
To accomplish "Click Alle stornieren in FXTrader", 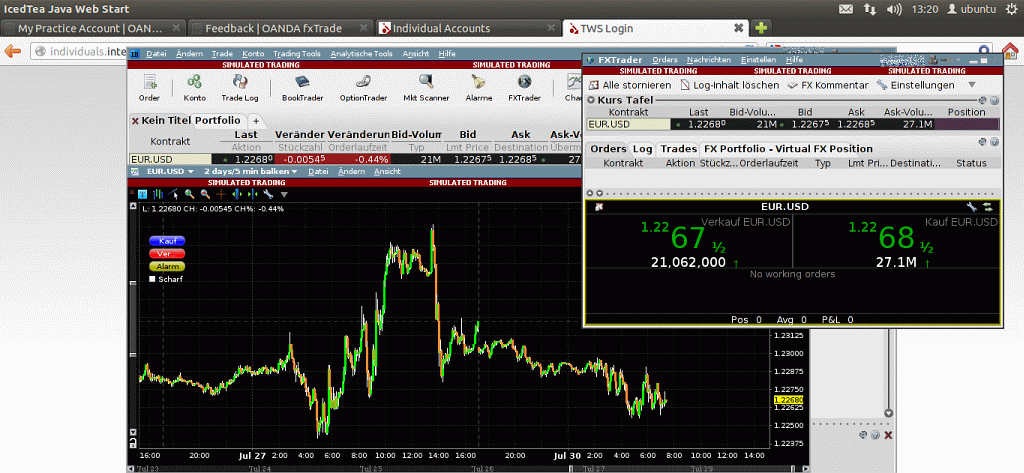I will click(631, 85).
